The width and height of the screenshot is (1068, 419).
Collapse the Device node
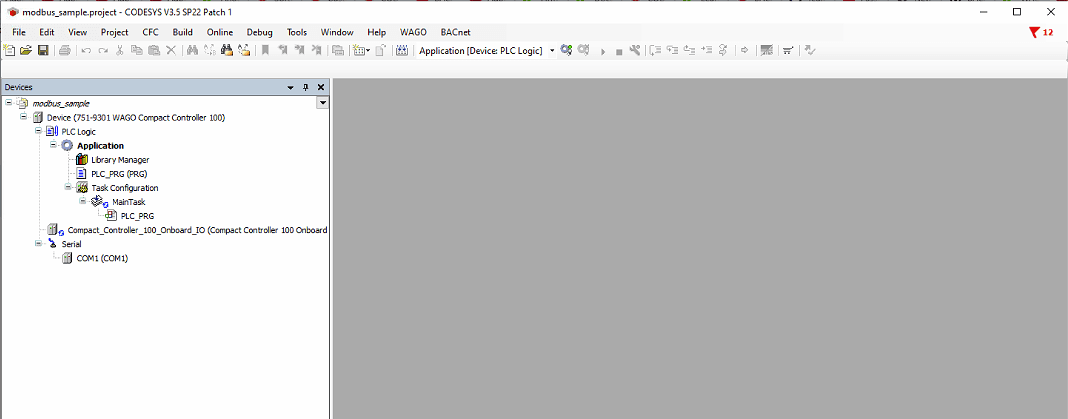24,117
